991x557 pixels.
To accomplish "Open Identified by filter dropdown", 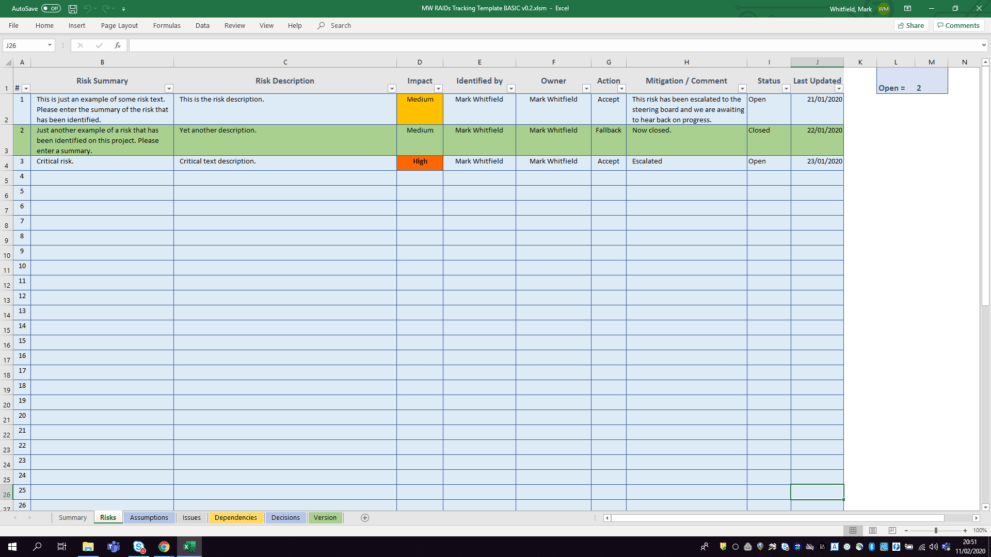I will point(511,89).
